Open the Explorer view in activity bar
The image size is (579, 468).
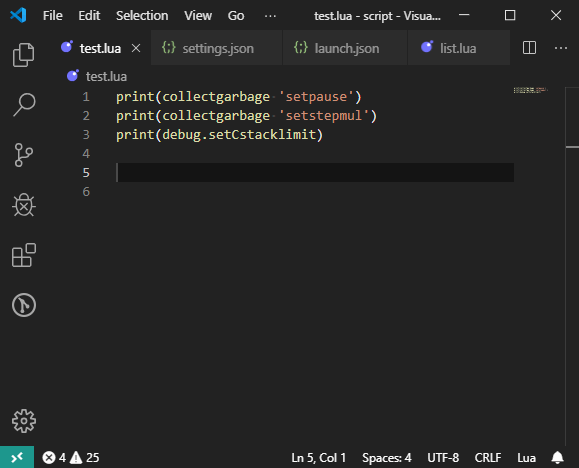tap(24, 55)
